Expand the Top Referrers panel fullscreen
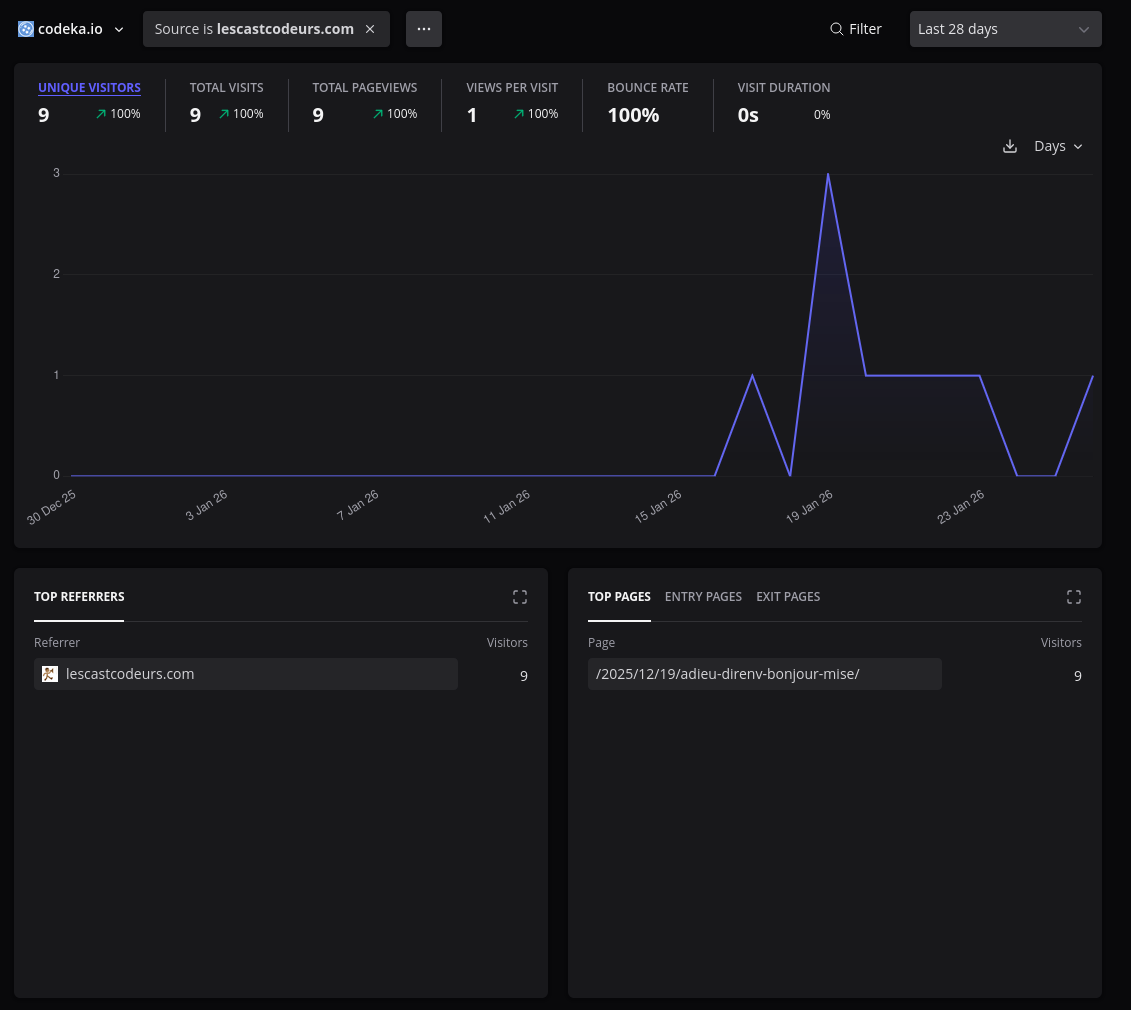Screen dimensions: 1131x1010 tap(520, 597)
